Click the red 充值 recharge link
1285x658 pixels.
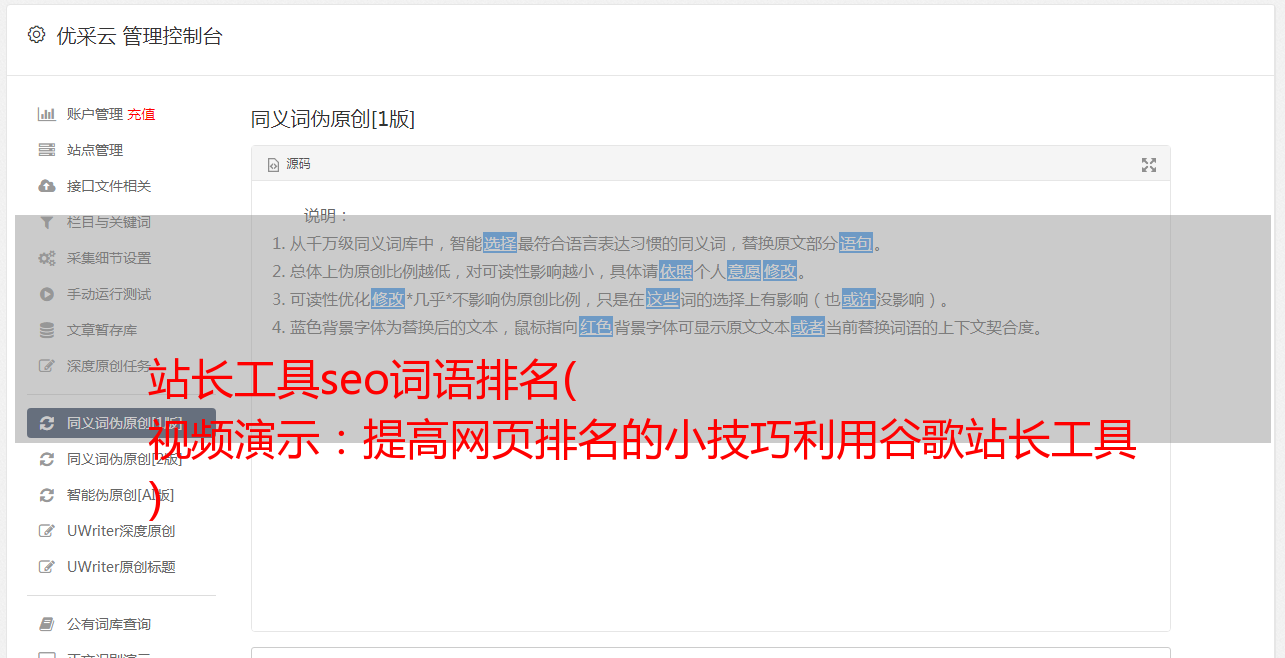tap(141, 114)
